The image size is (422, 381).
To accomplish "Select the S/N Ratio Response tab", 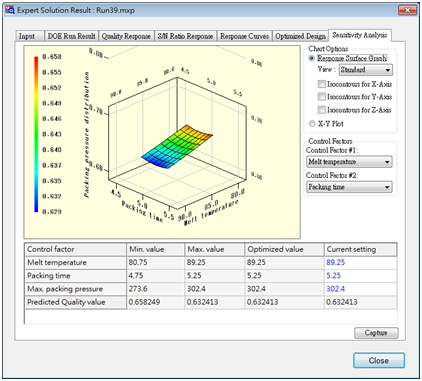I will pyautogui.click(x=185, y=36).
